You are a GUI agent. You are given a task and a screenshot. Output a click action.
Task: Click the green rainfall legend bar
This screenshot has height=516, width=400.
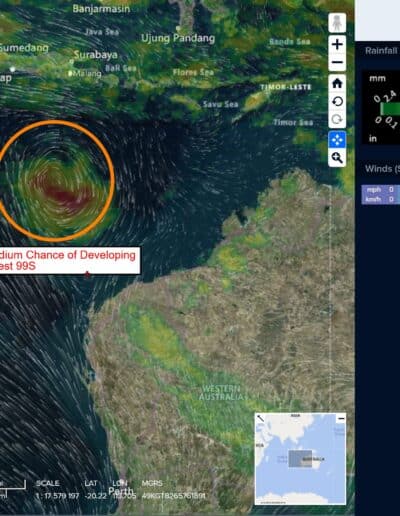click(x=390, y=109)
